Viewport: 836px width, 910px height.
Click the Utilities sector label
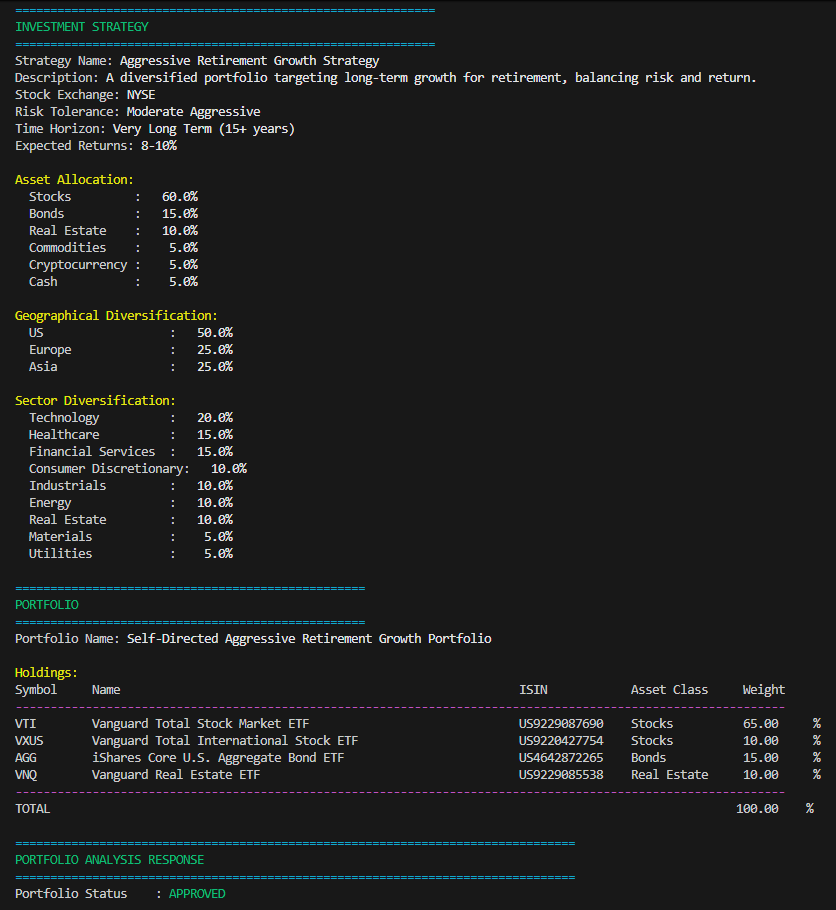point(60,554)
